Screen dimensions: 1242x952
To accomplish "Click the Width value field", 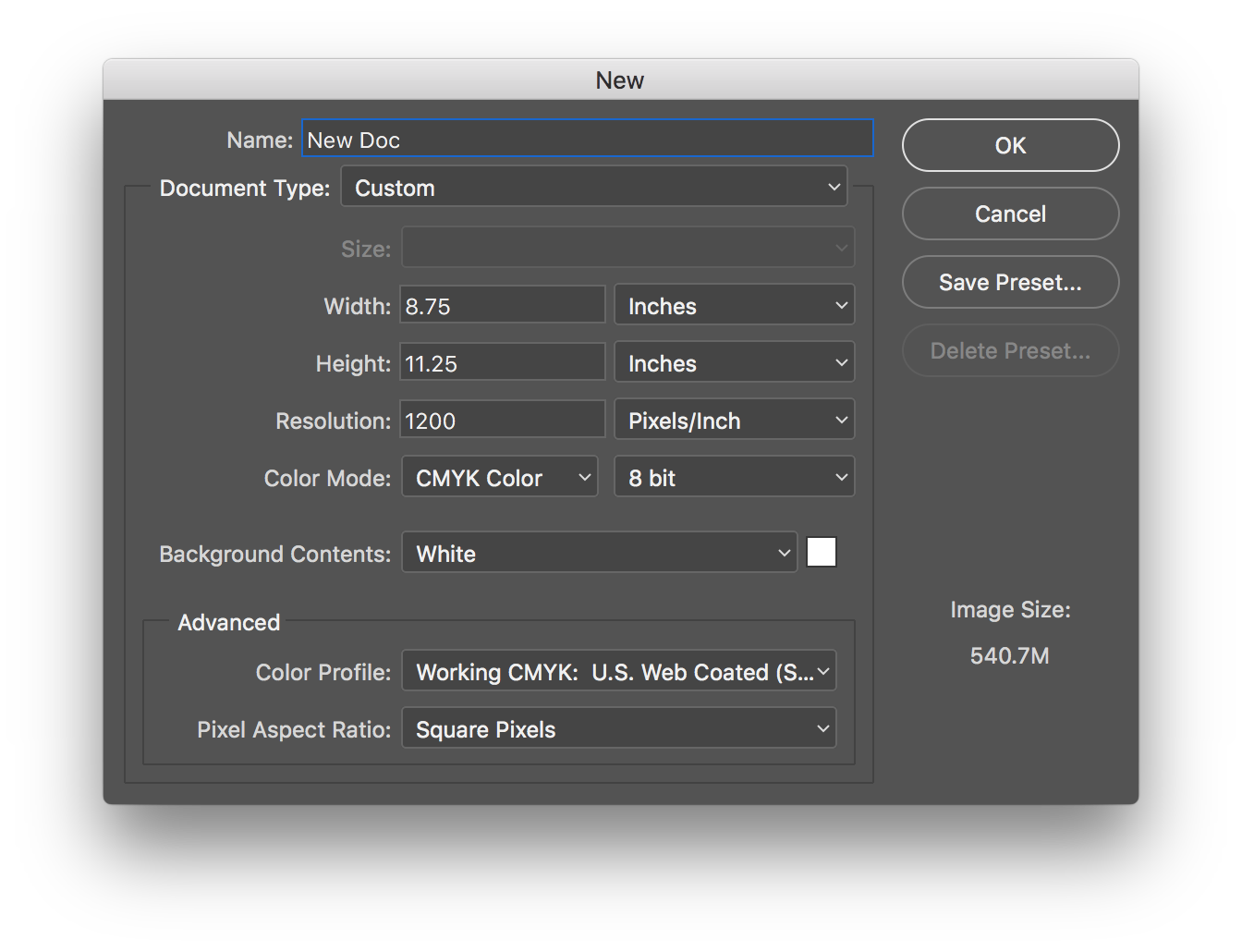I will click(x=502, y=306).
